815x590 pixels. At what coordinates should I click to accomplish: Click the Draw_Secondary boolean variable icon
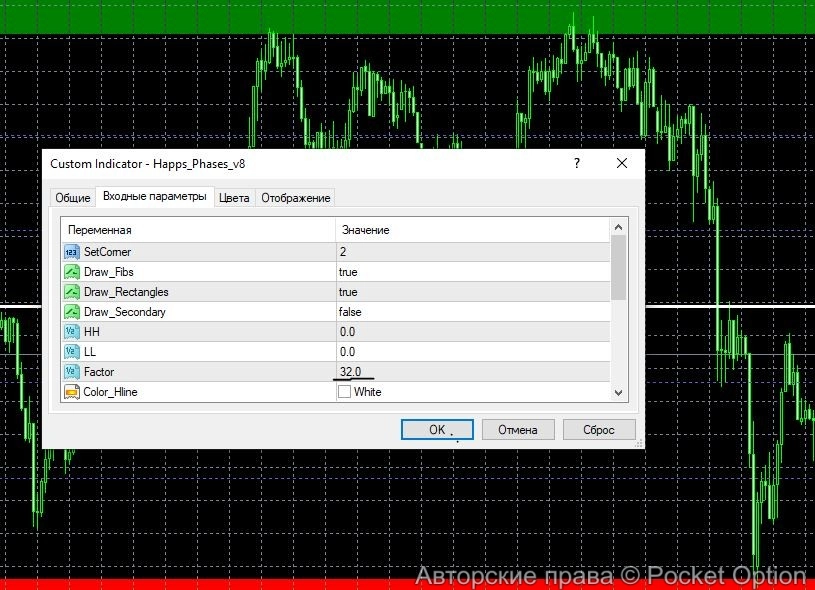coord(72,312)
